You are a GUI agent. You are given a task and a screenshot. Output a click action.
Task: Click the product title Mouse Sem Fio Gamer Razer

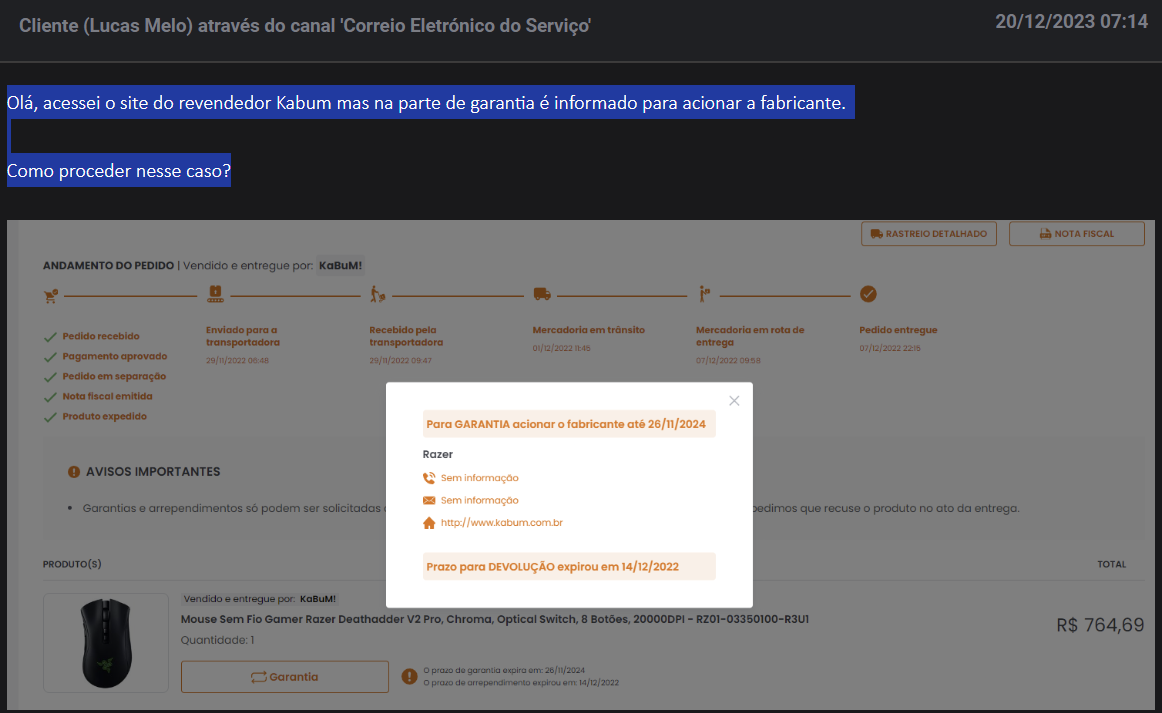495,619
